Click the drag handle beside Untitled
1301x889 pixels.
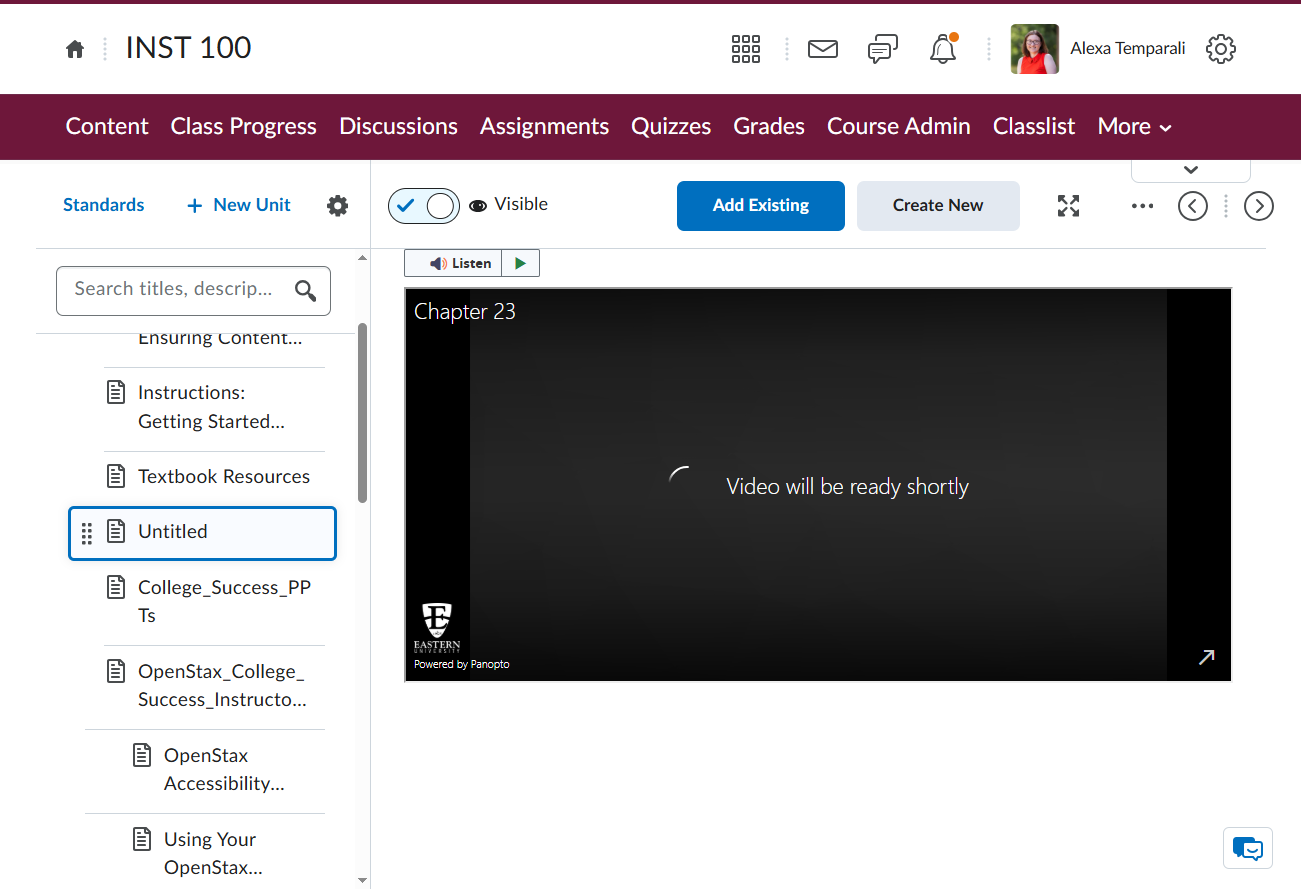click(x=86, y=533)
